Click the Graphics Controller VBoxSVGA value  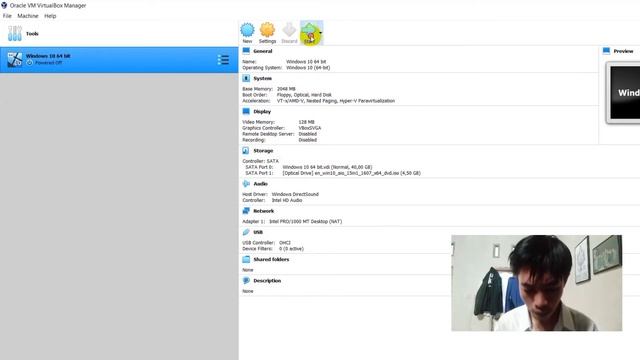(x=309, y=128)
